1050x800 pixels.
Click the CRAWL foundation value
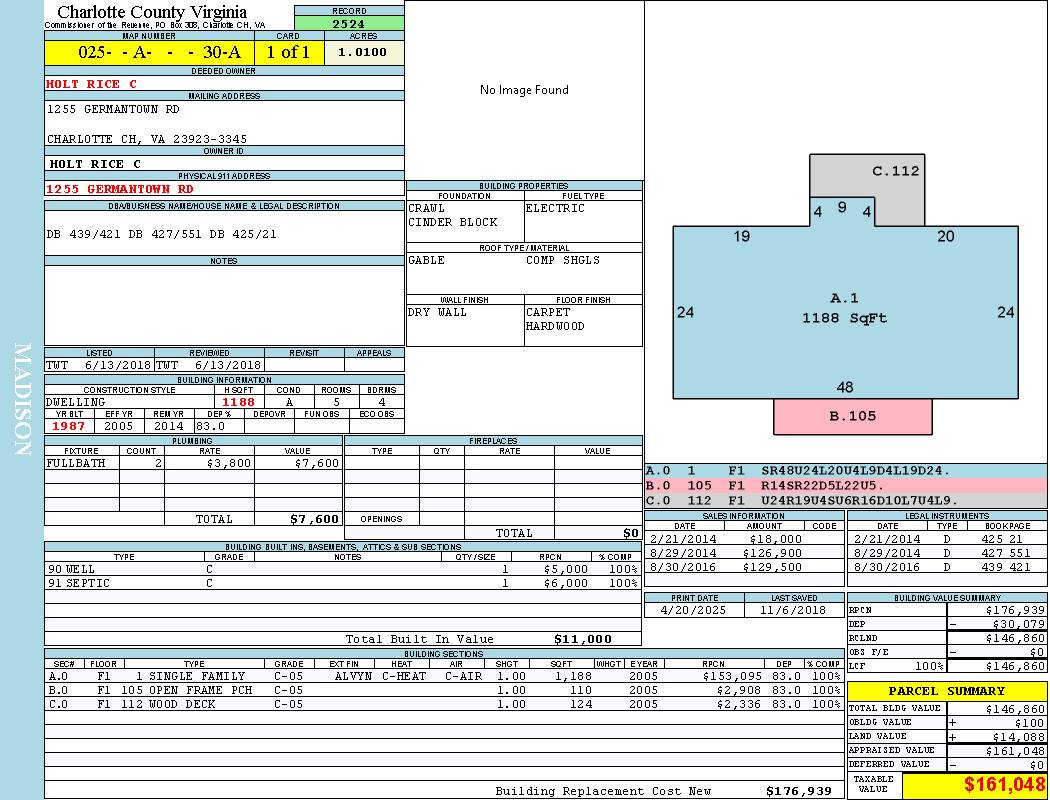click(x=427, y=208)
